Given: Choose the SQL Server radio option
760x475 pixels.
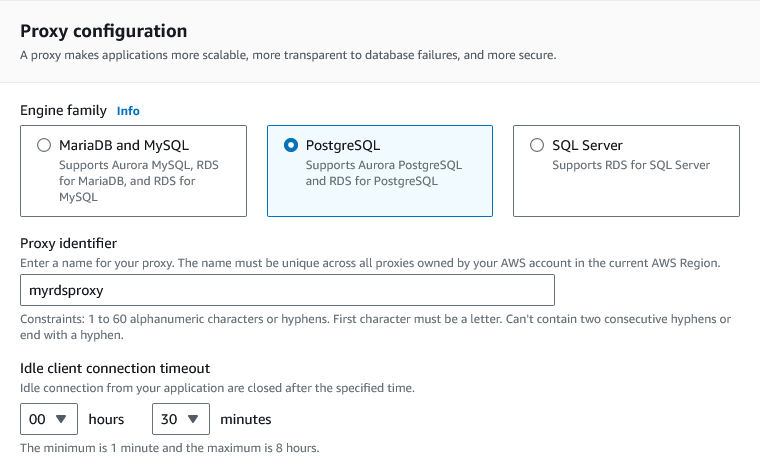Looking at the screenshot, I should (537, 145).
